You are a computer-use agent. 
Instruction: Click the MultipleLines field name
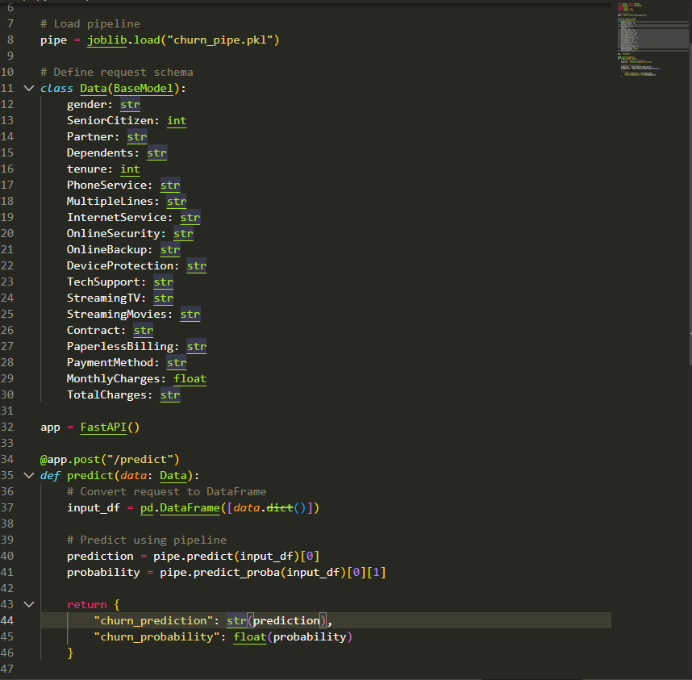tap(110, 201)
